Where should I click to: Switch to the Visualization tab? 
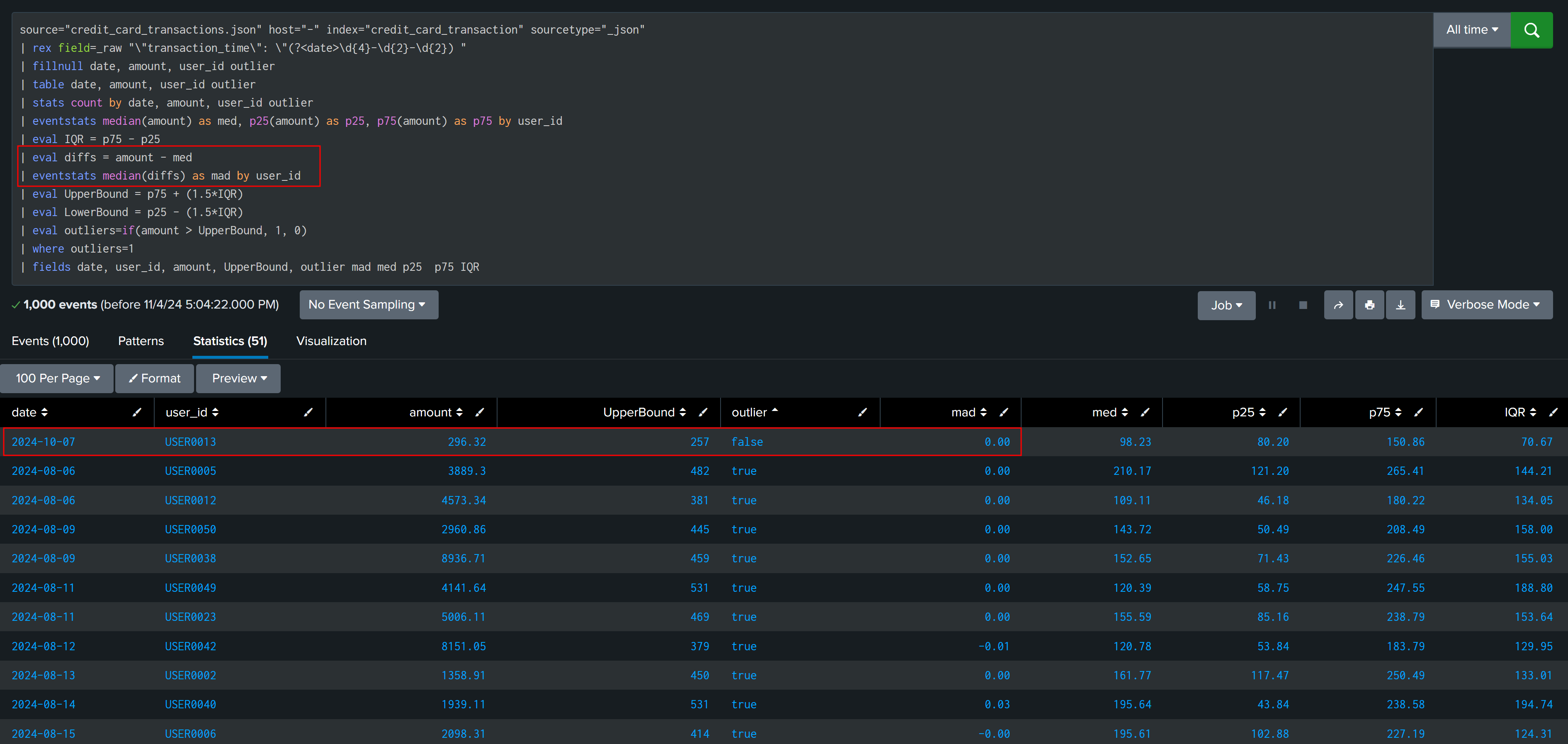(x=331, y=341)
